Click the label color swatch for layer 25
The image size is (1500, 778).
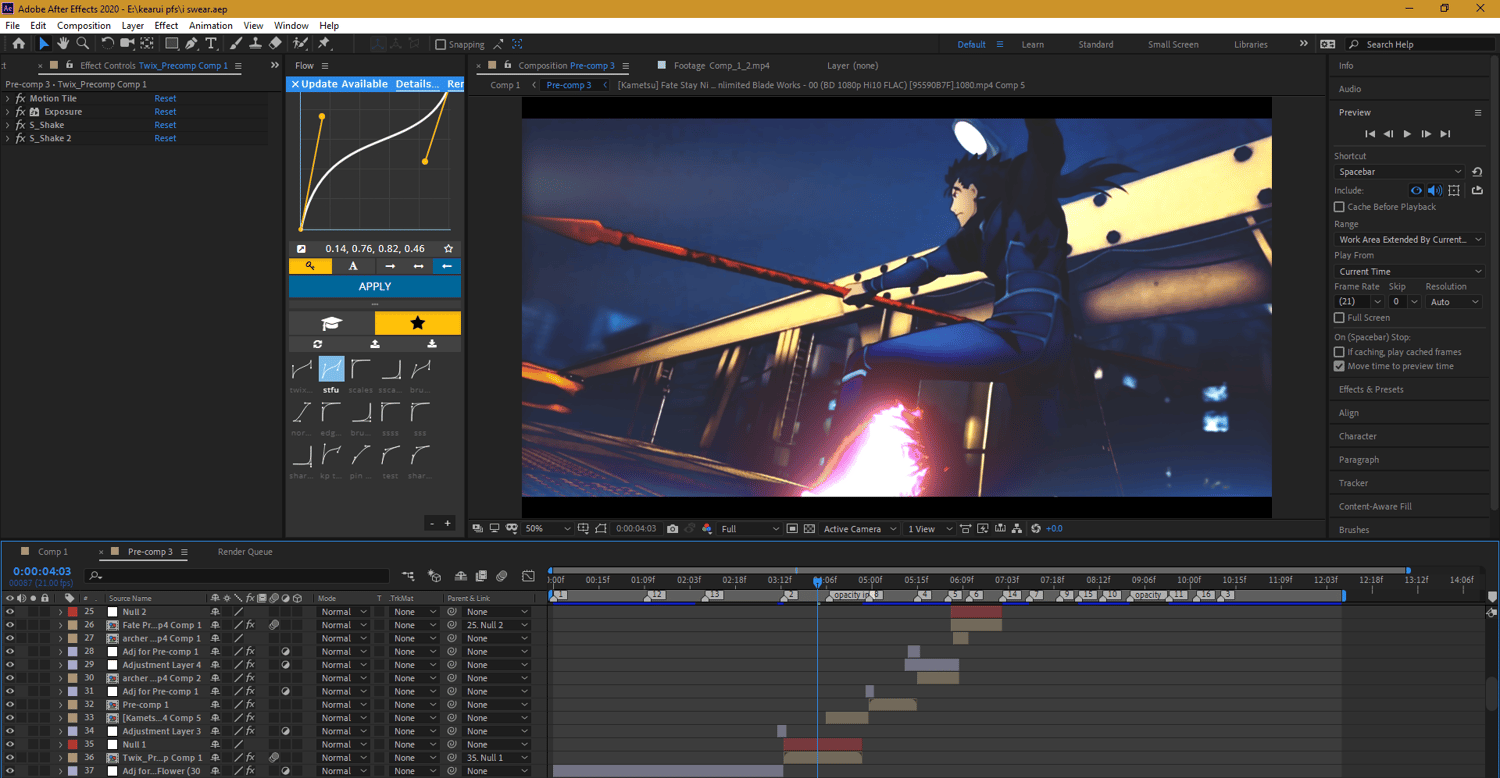[73, 612]
